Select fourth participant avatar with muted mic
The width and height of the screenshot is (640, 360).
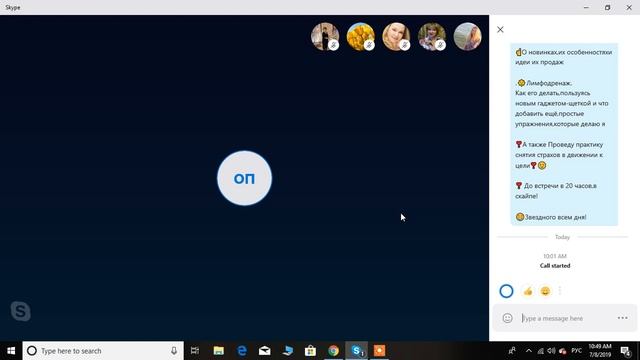click(432, 37)
